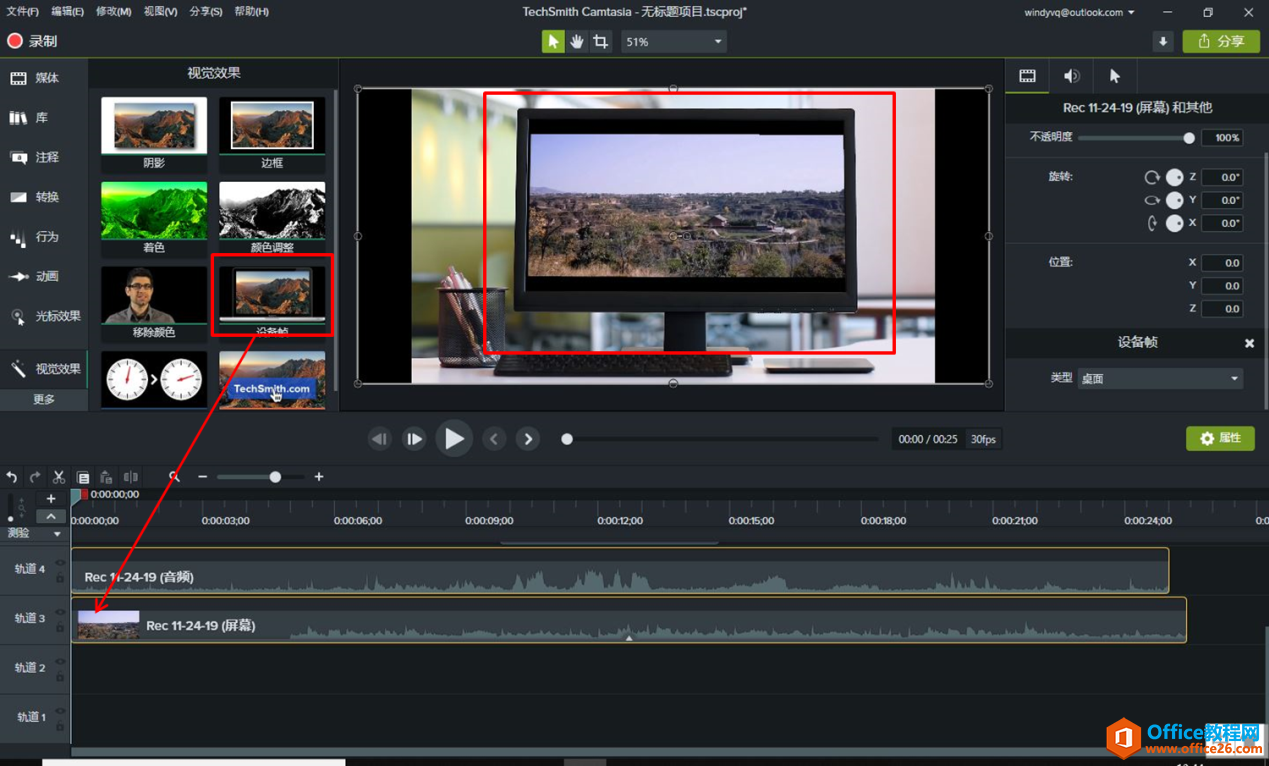Image resolution: width=1269 pixels, height=766 pixels.
Task: Switch to Audio properties speaker tab
Action: 1071,76
